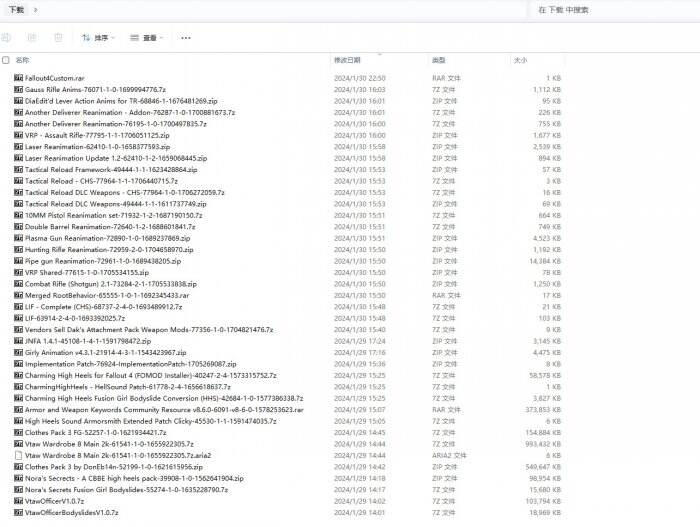Image resolution: width=700 pixels, height=527 pixels.
Task: Click the icon of Laser Reanimation-62410-1-0 zip
Action: click(x=18, y=146)
